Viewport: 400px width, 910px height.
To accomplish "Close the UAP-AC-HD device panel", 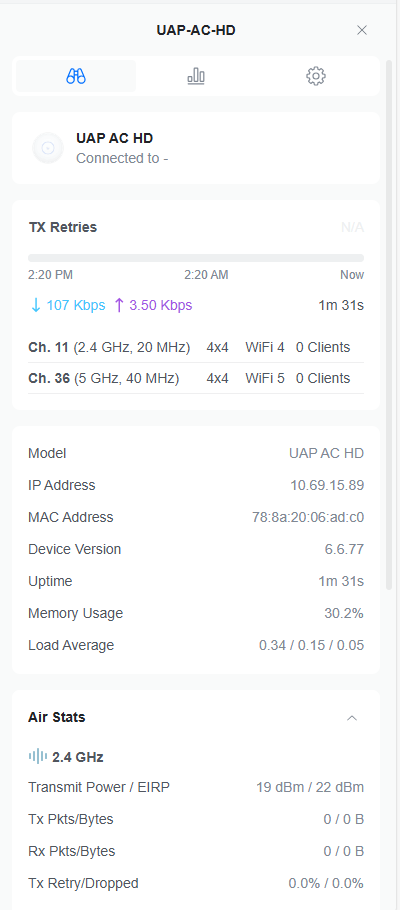I will click(x=362, y=30).
